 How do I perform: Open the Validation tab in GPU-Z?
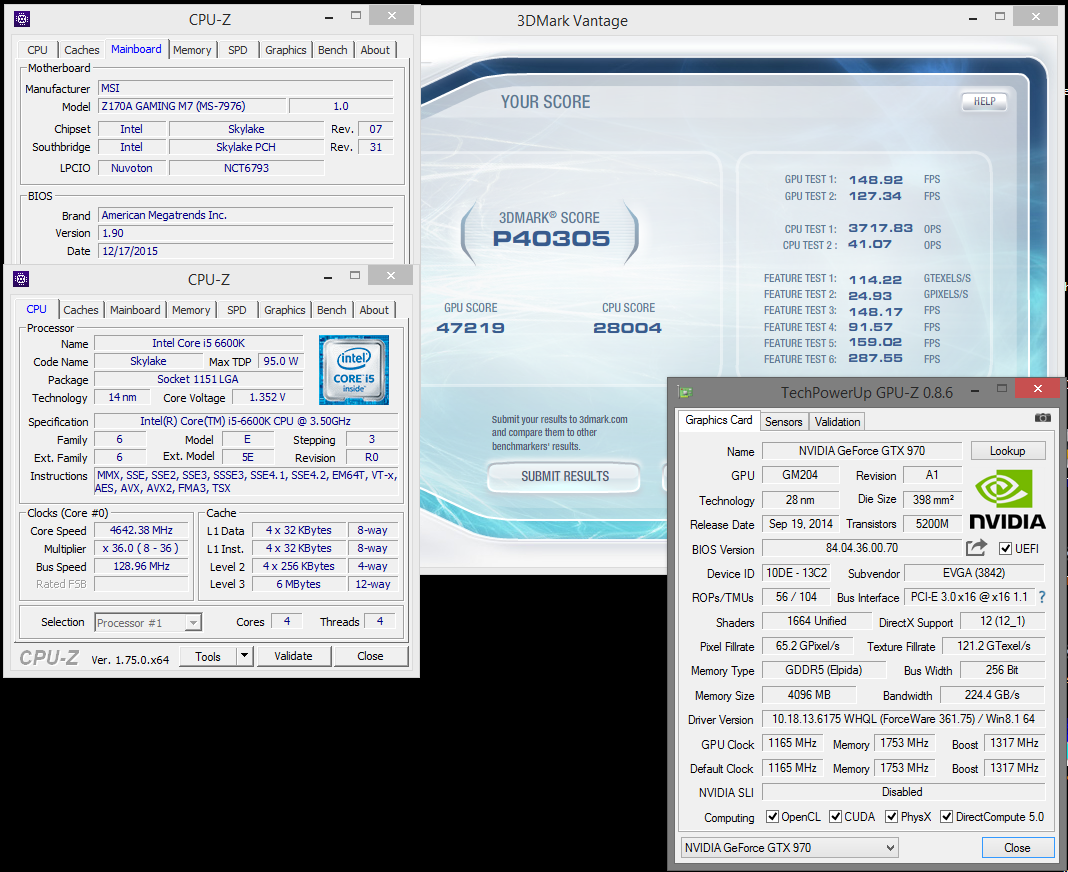point(837,422)
